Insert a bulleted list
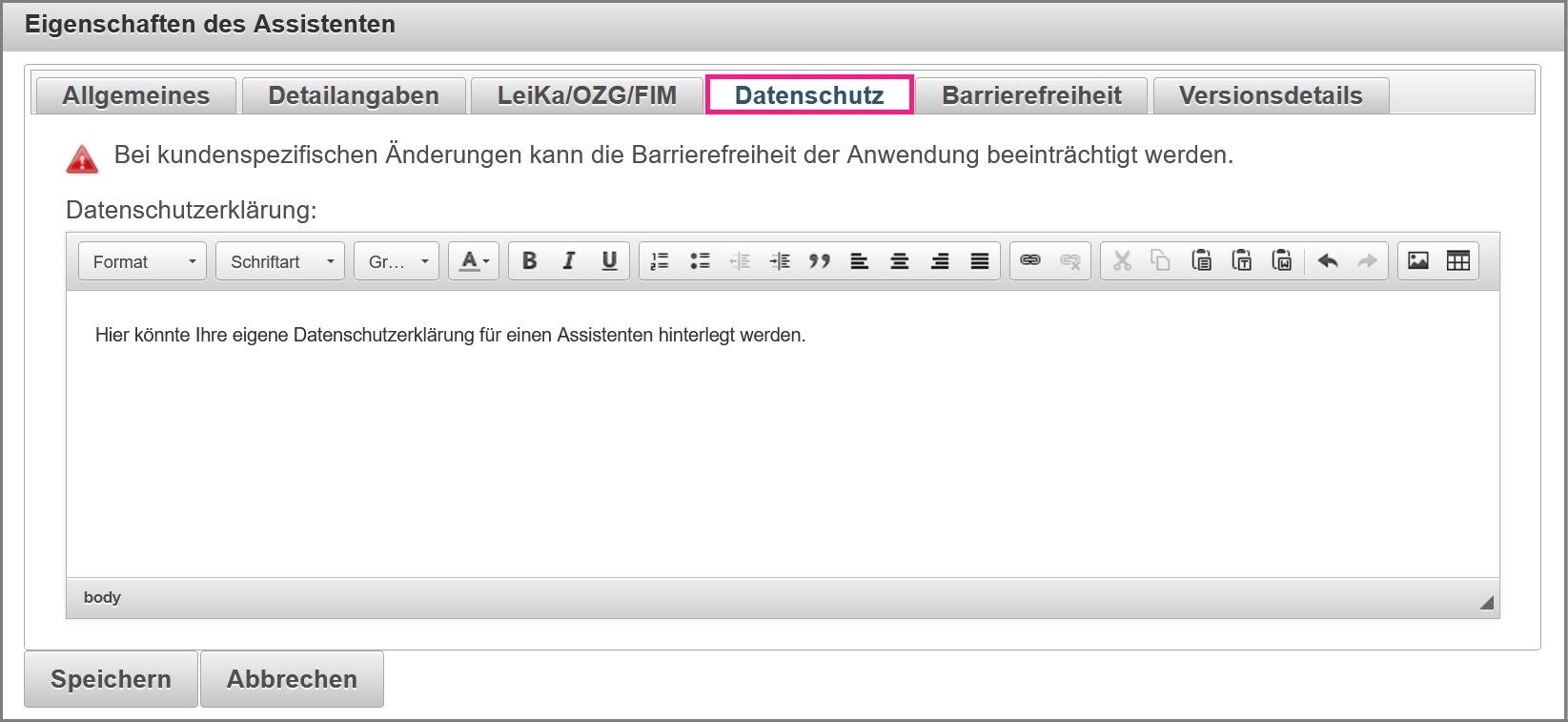The width and height of the screenshot is (1568, 722). pyautogui.click(x=700, y=261)
